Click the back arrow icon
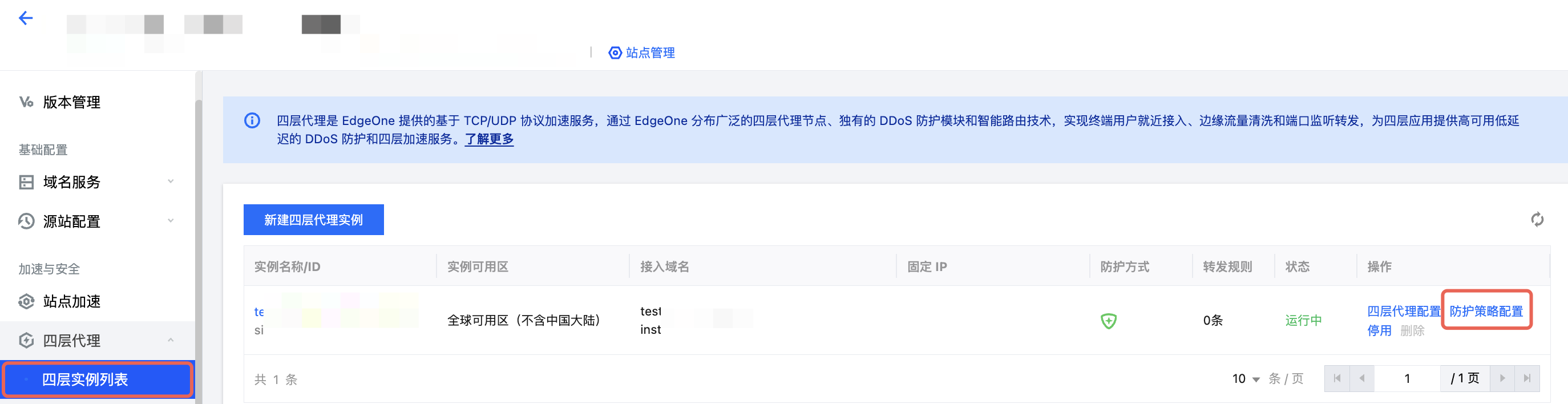This screenshot has height=404, width=1568. click(26, 18)
